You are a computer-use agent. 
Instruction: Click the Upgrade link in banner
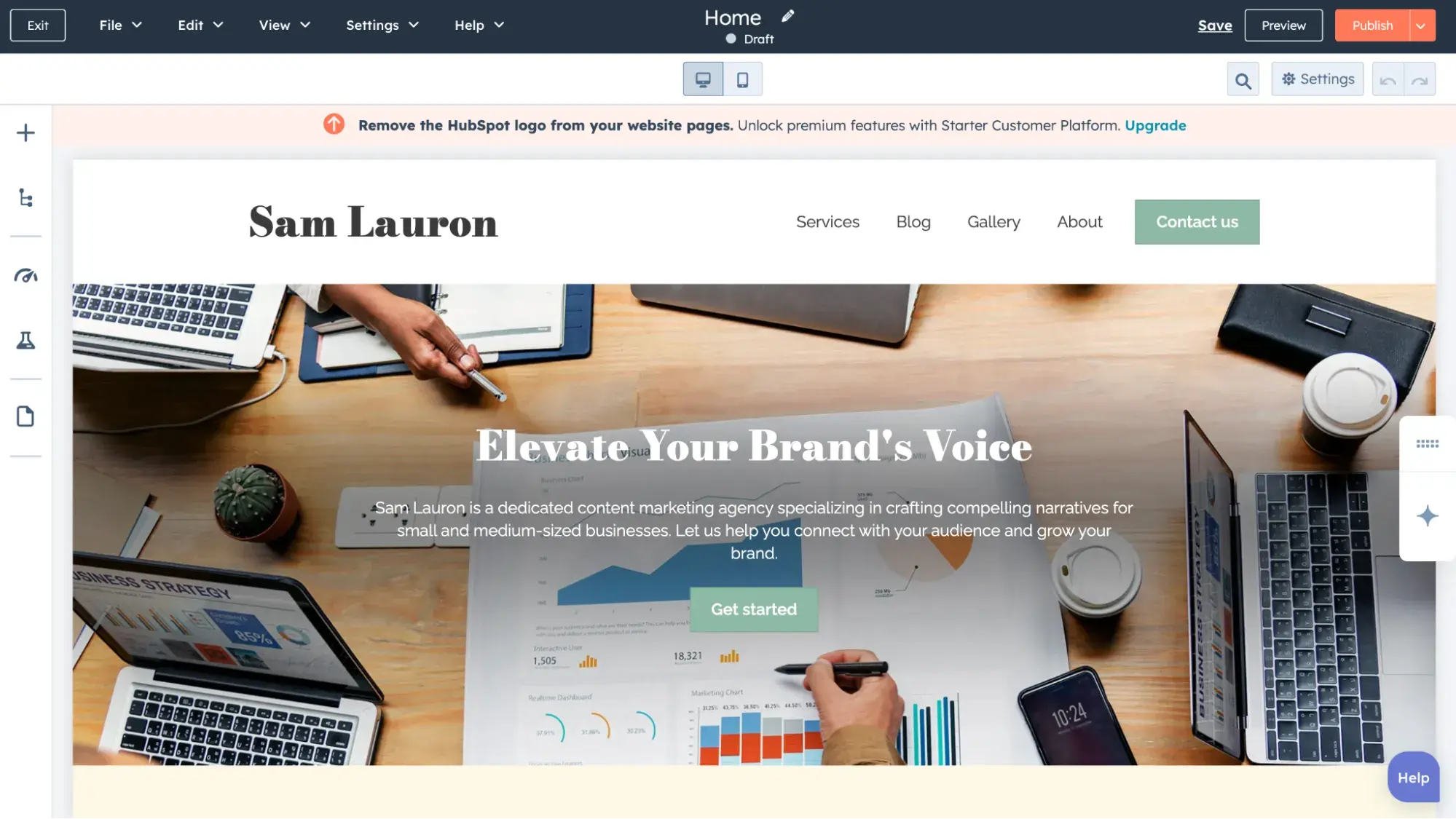tap(1155, 124)
